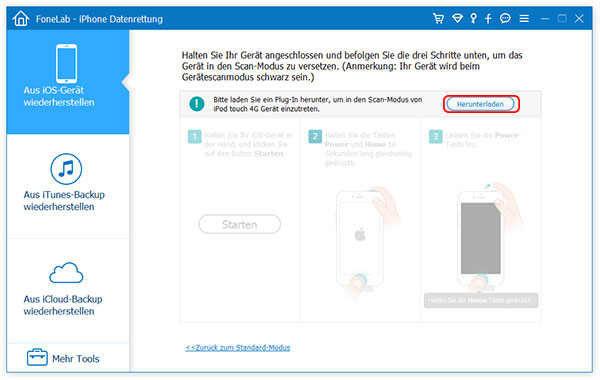Click the exclamation notice icon
Viewport: 600px width, 380px height.
click(x=197, y=103)
